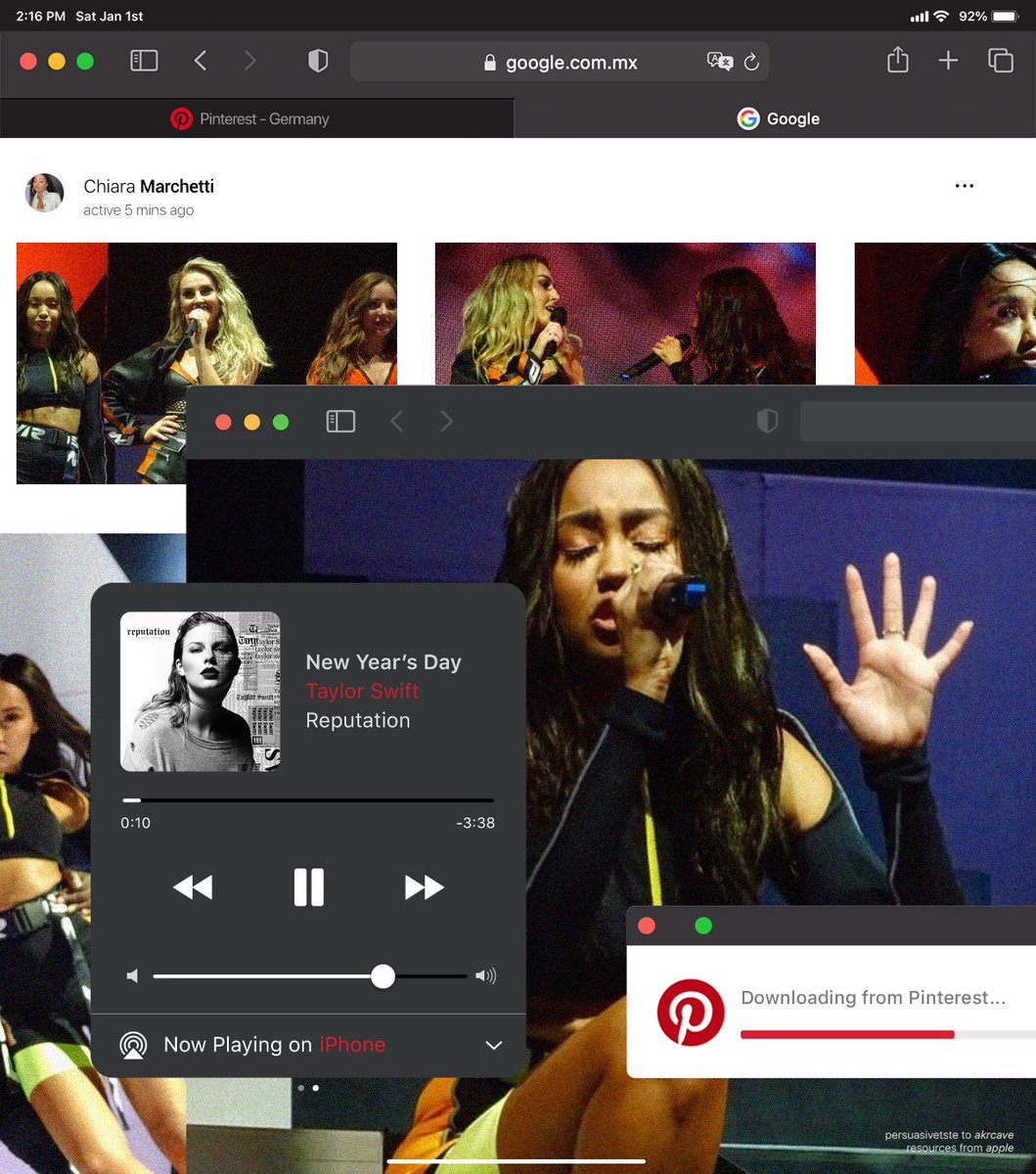1036x1174 pixels.
Task: Click the cellular signal bars icon
Action: click(x=920, y=17)
